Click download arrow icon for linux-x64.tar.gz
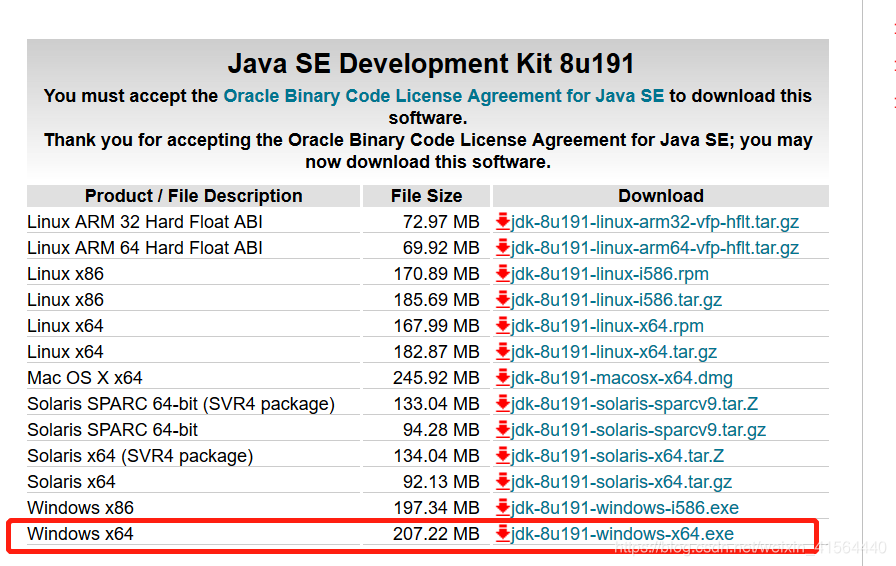Screen dimensions: 896x566 click(503, 352)
